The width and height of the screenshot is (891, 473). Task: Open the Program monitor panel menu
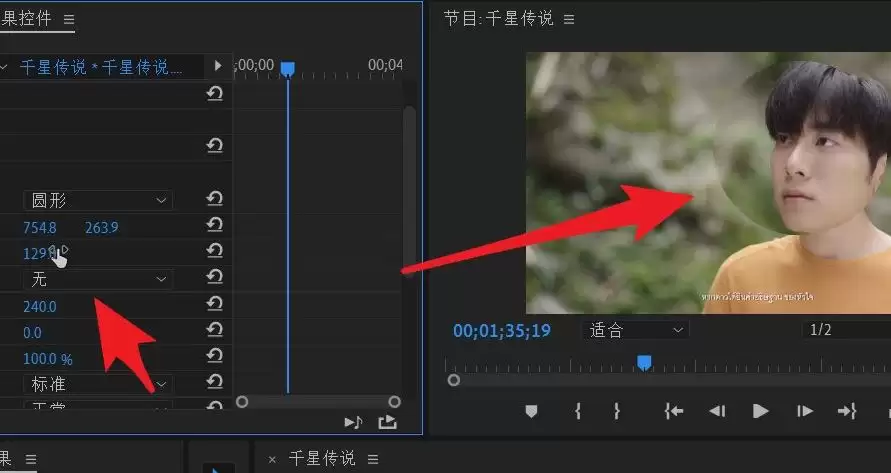(569, 19)
